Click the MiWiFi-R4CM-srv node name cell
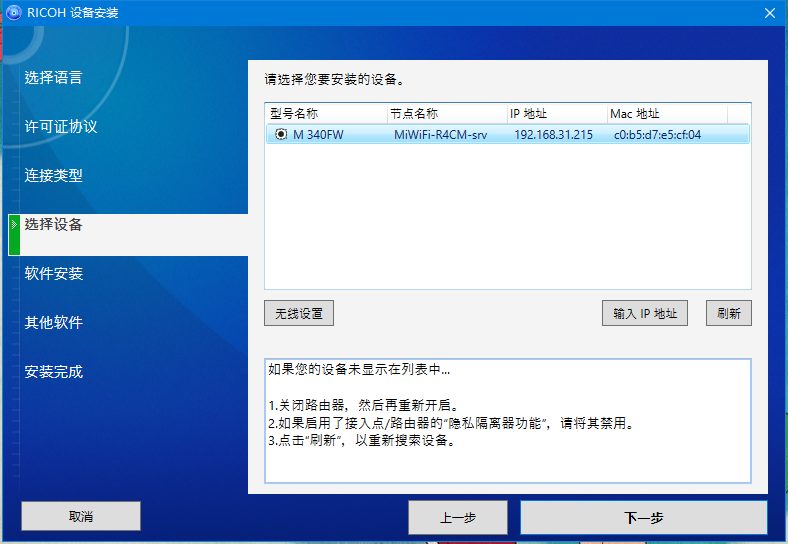 tap(440, 135)
